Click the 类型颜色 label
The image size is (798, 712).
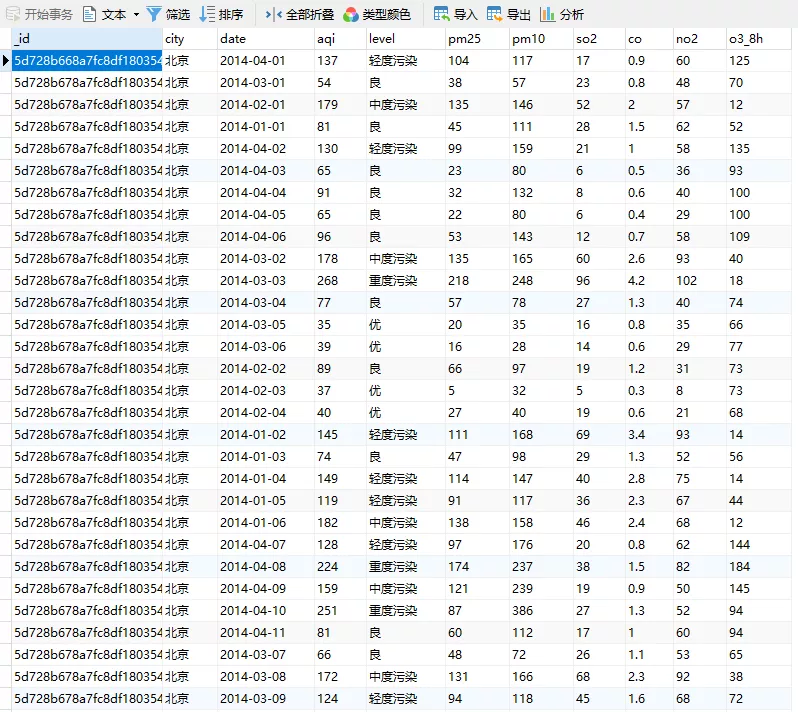386,15
